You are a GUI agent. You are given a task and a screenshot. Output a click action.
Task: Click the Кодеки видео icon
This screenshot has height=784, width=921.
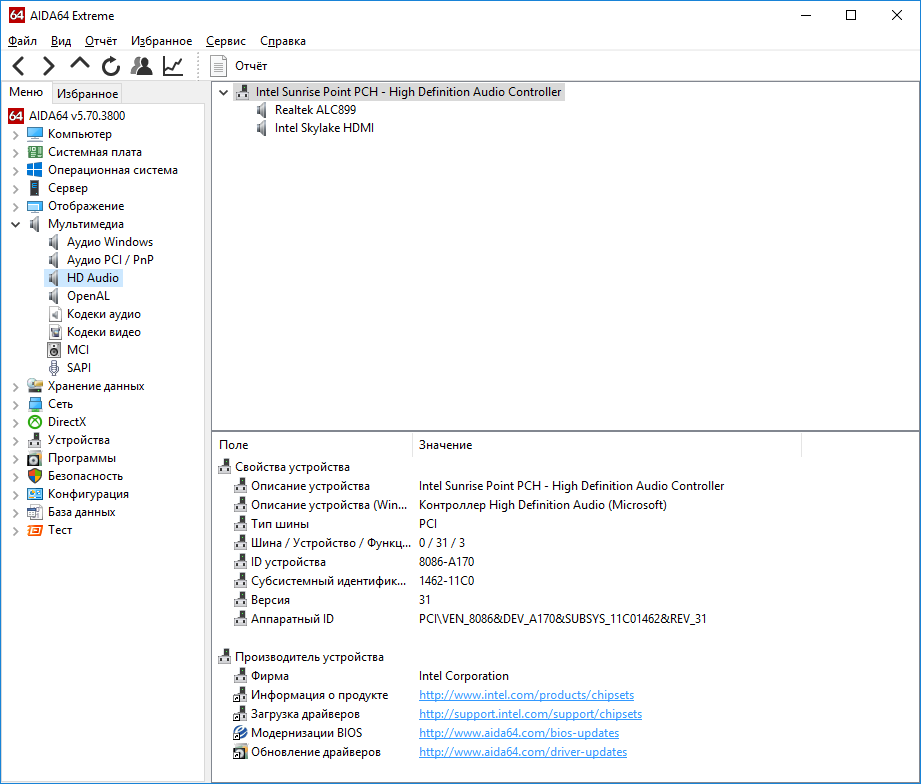(x=54, y=332)
